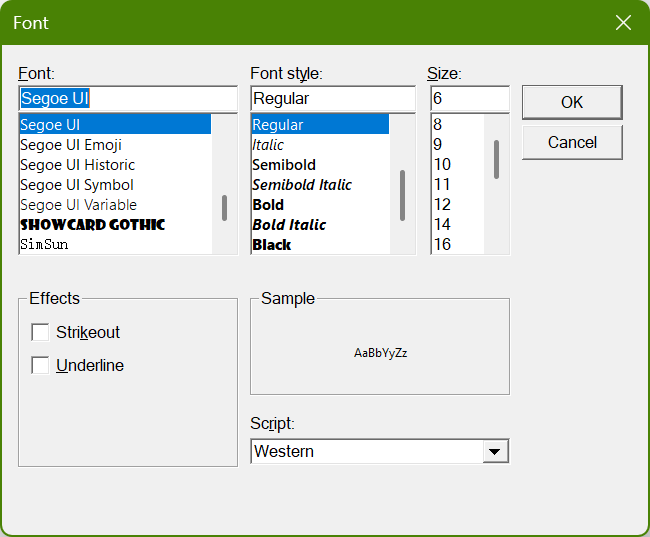
Task: Open the Script dropdown arrow
Action: pos(495,451)
